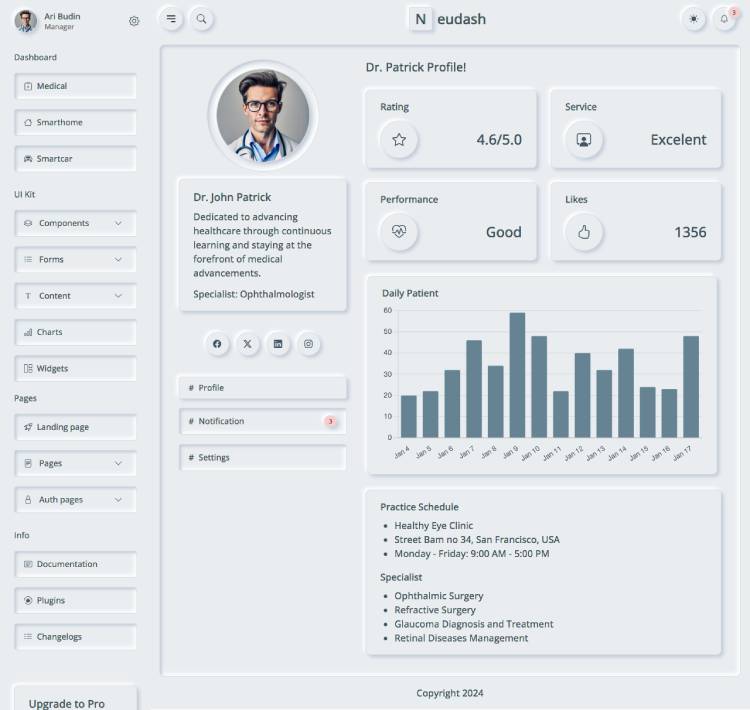Expand the Auth pages dropdown
This screenshot has height=710, width=750.
pyautogui.click(x=118, y=500)
